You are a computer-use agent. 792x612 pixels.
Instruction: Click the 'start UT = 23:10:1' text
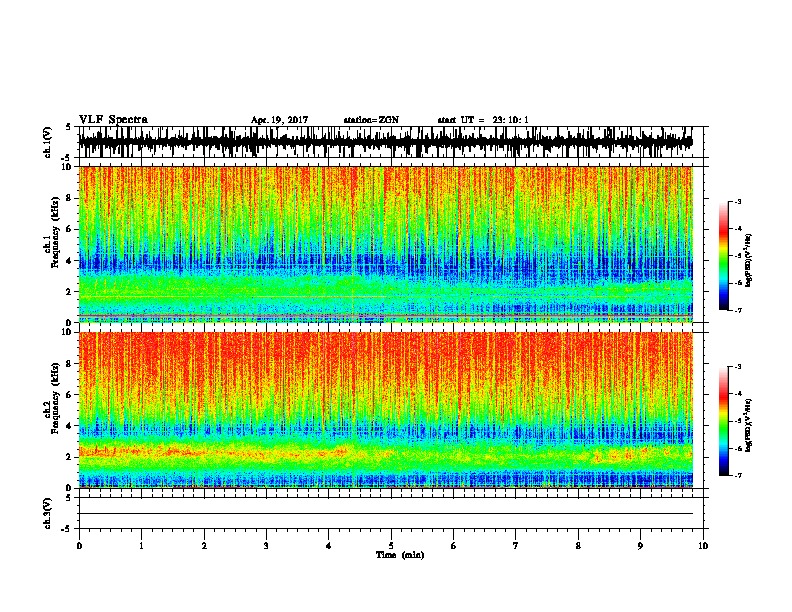pyautogui.click(x=483, y=120)
